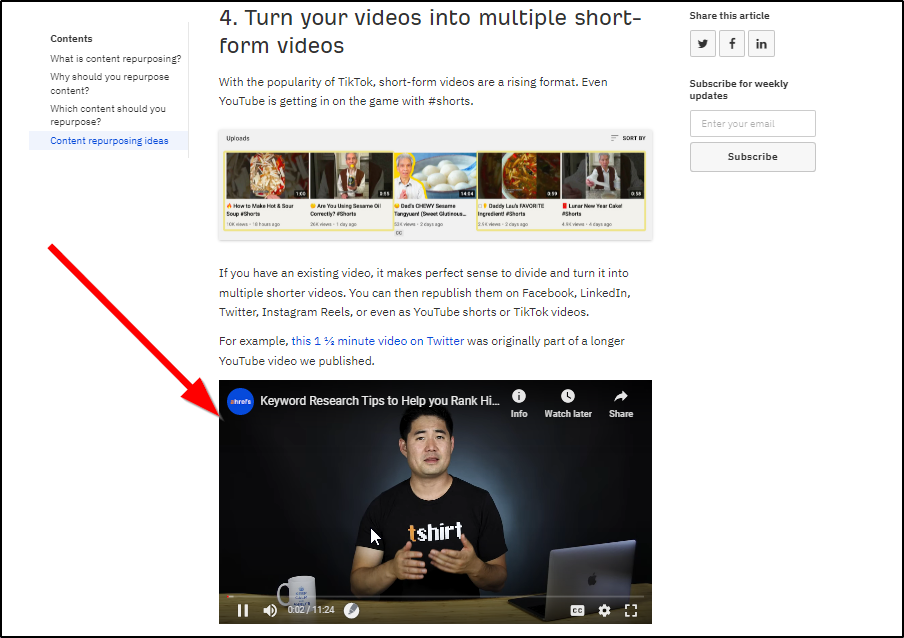Click the Contents sidebar heading
Image resolution: width=904 pixels, height=638 pixels.
[71, 39]
